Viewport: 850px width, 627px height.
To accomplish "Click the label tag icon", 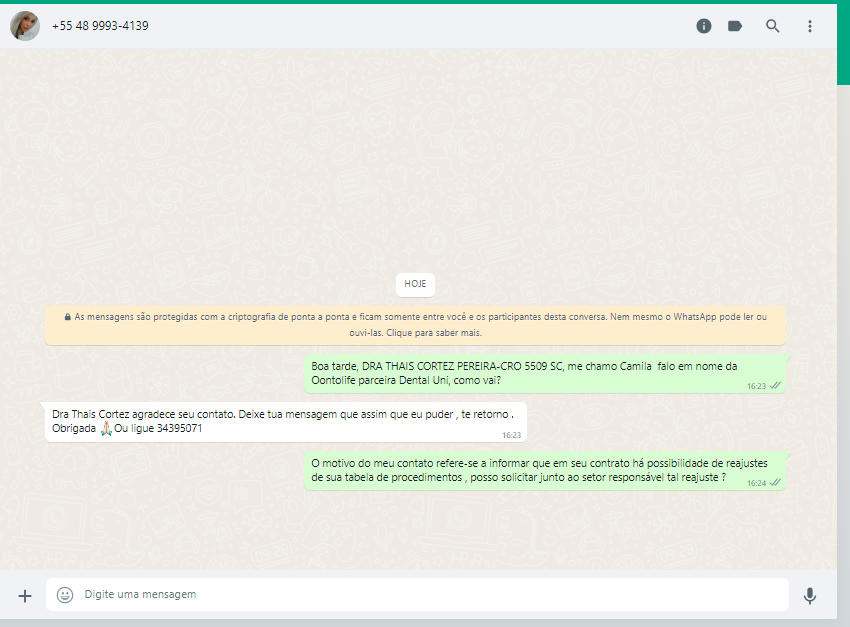I will click(735, 26).
